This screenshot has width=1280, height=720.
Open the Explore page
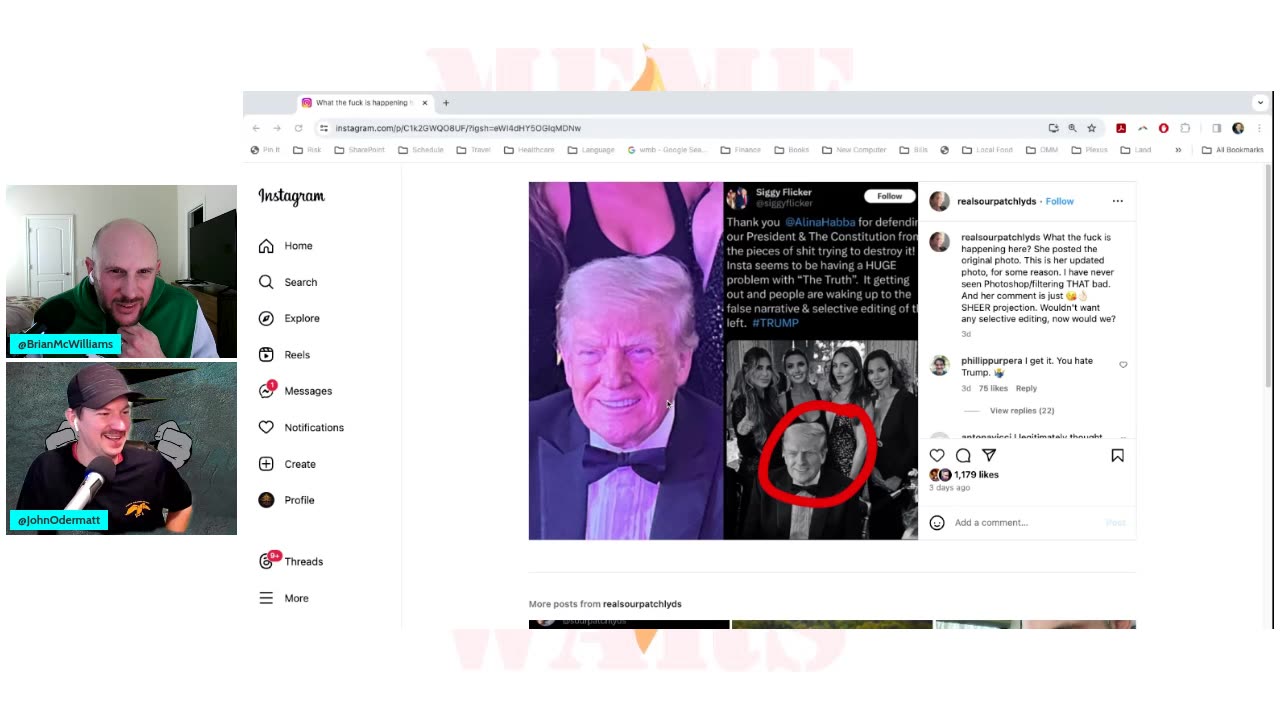point(289,318)
